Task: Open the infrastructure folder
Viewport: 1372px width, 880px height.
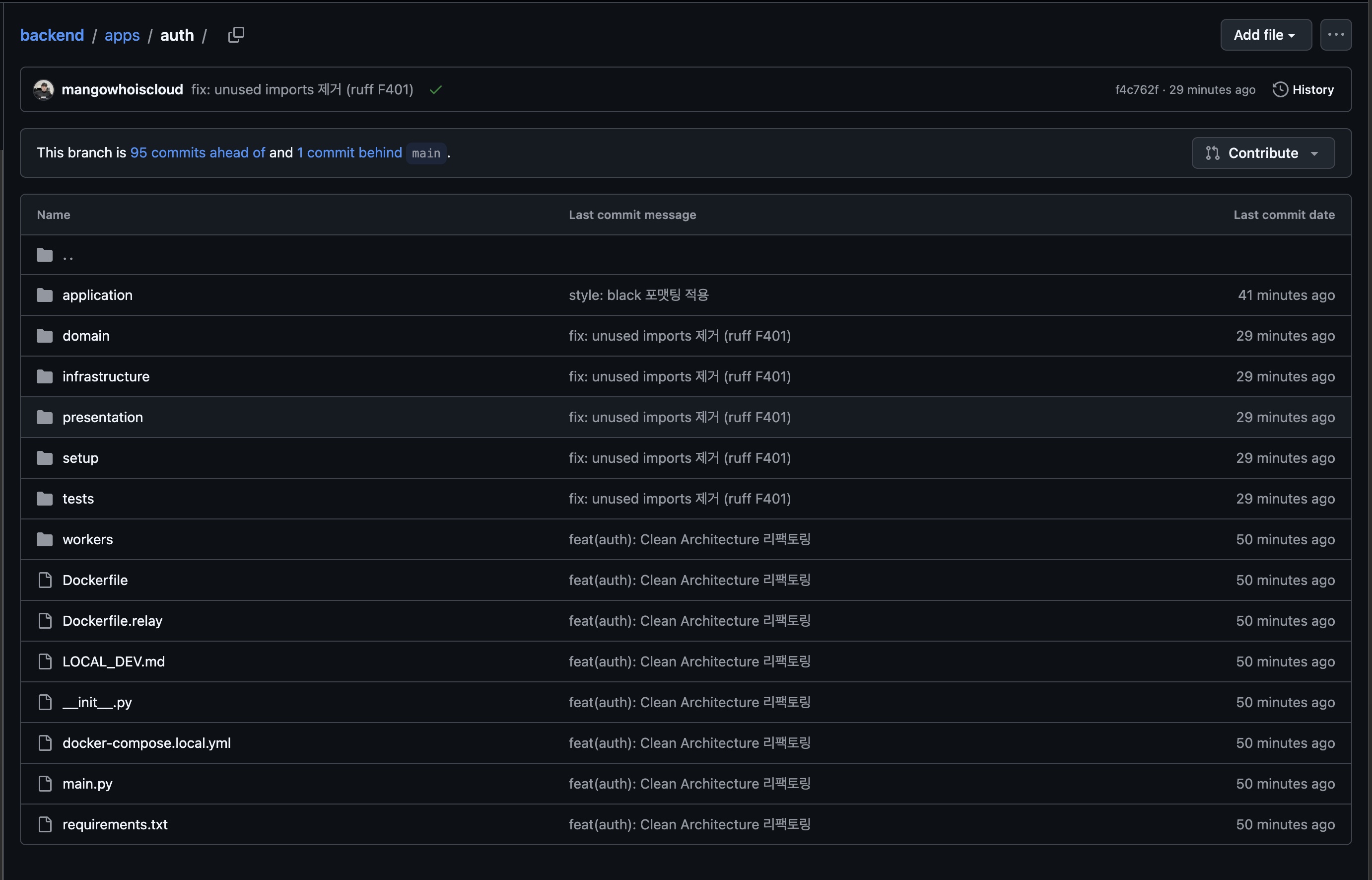Action: point(106,376)
